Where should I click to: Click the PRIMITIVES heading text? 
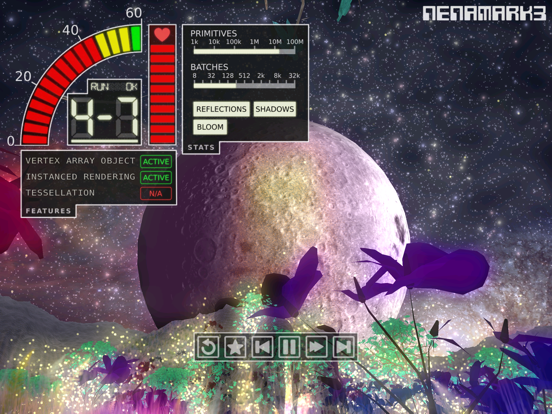tap(214, 33)
